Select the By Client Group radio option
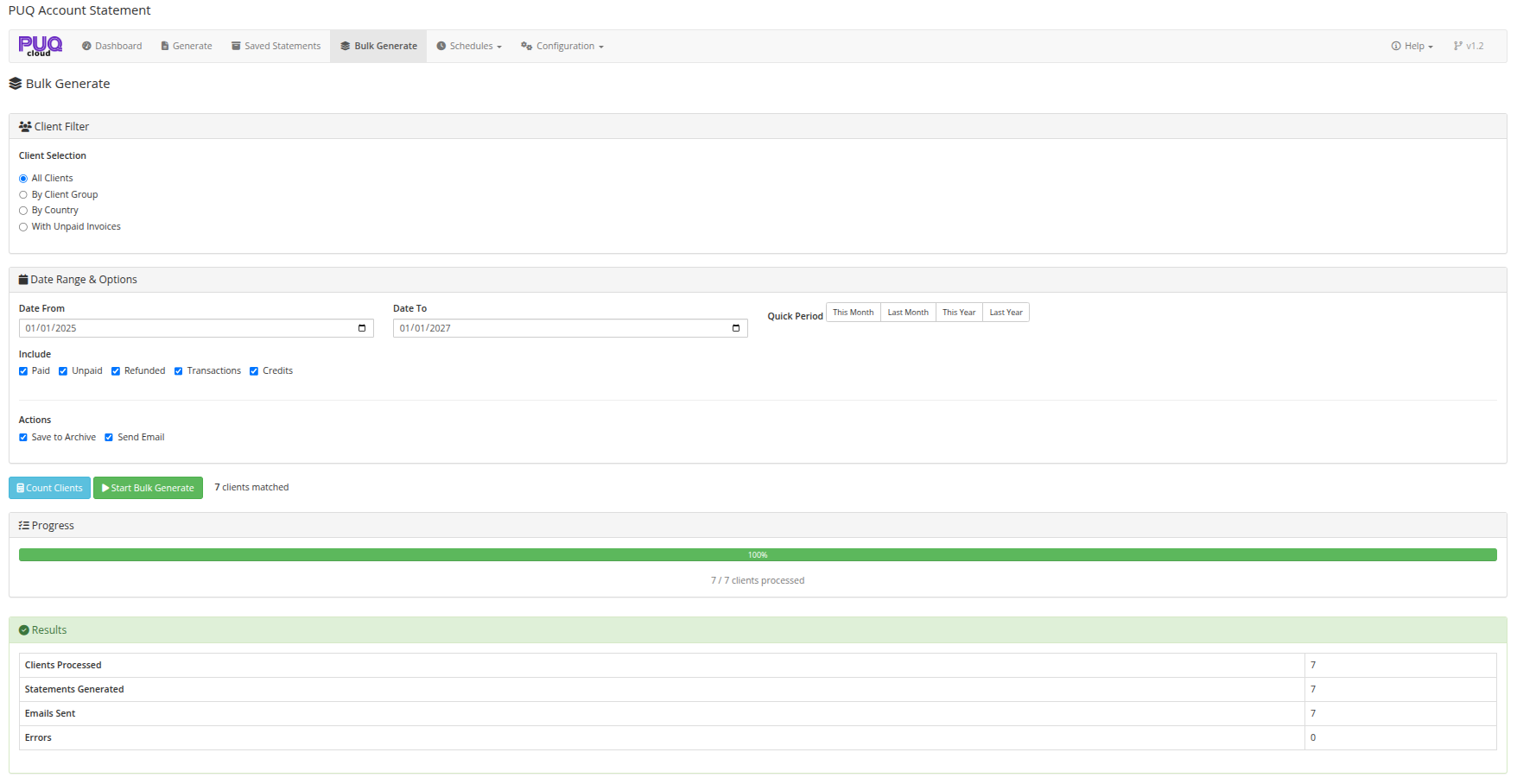The image size is (1517, 784). pyautogui.click(x=23, y=195)
